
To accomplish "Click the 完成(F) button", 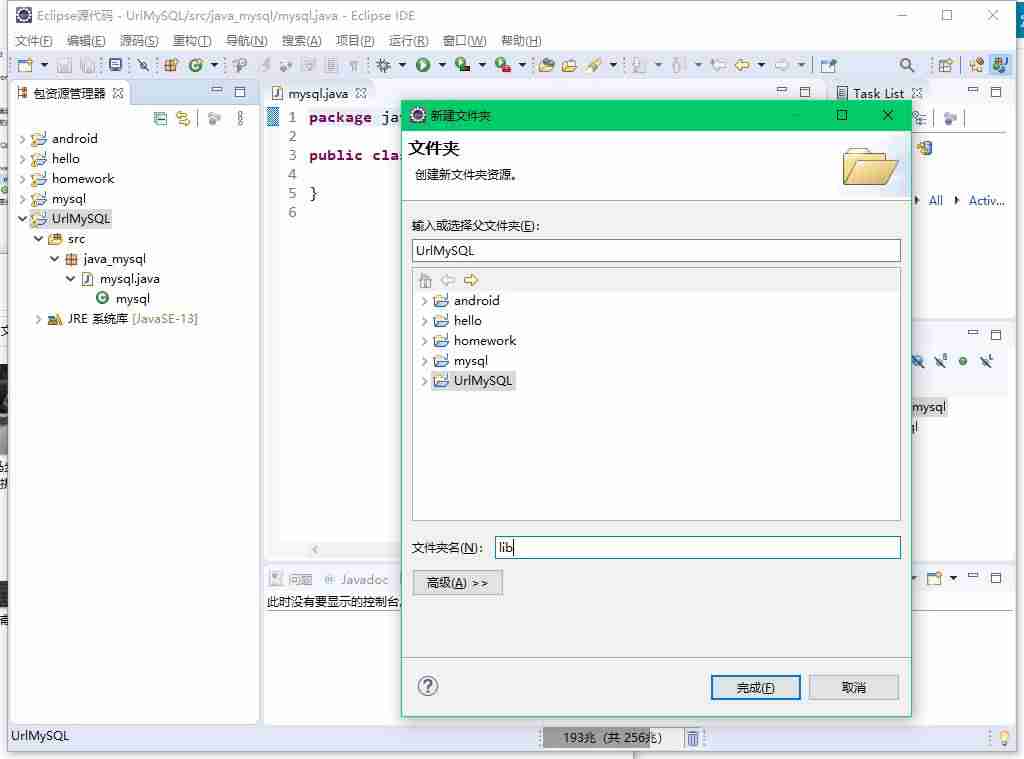I will pyautogui.click(x=755, y=688).
